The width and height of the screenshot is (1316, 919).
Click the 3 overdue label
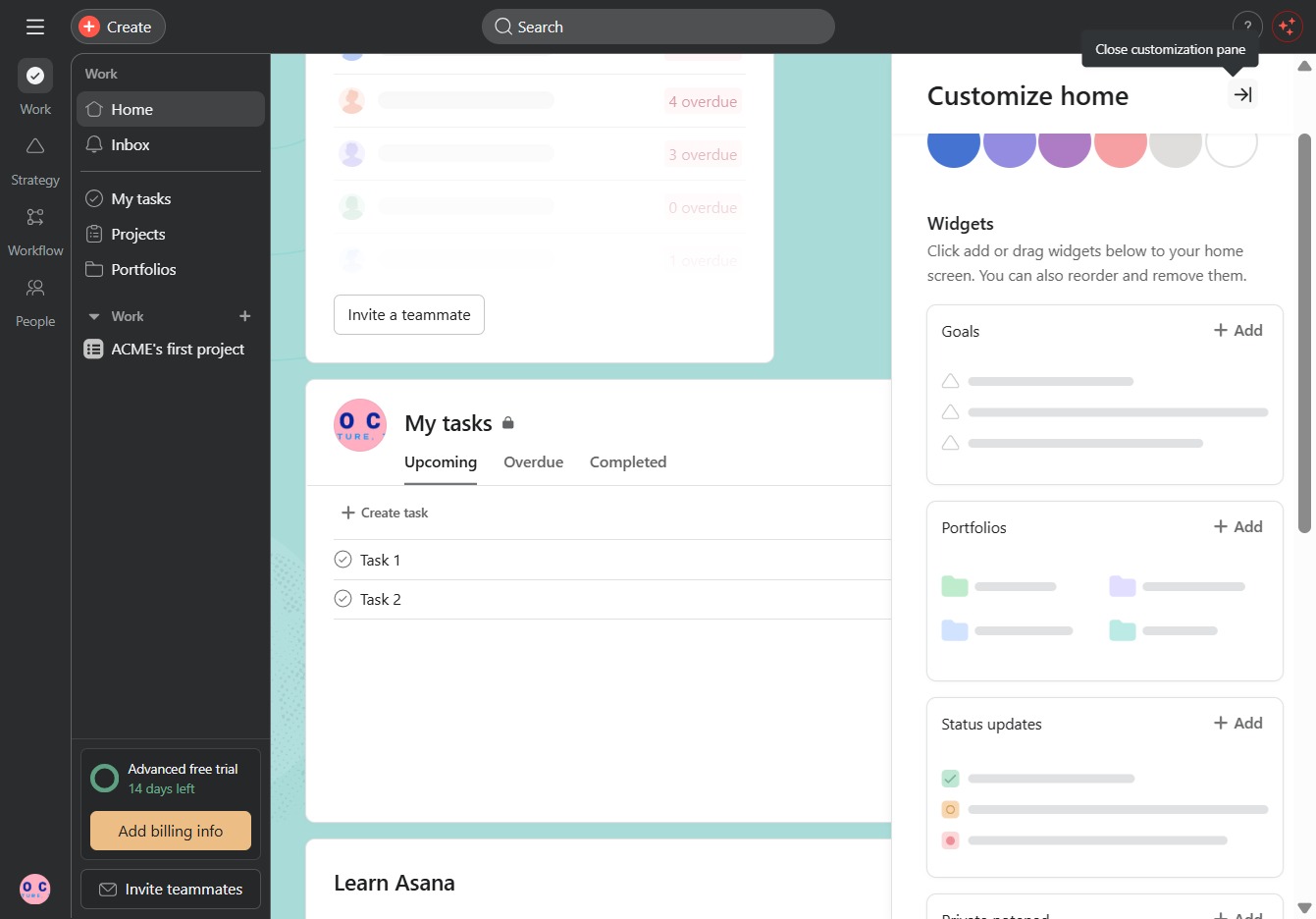[703, 154]
